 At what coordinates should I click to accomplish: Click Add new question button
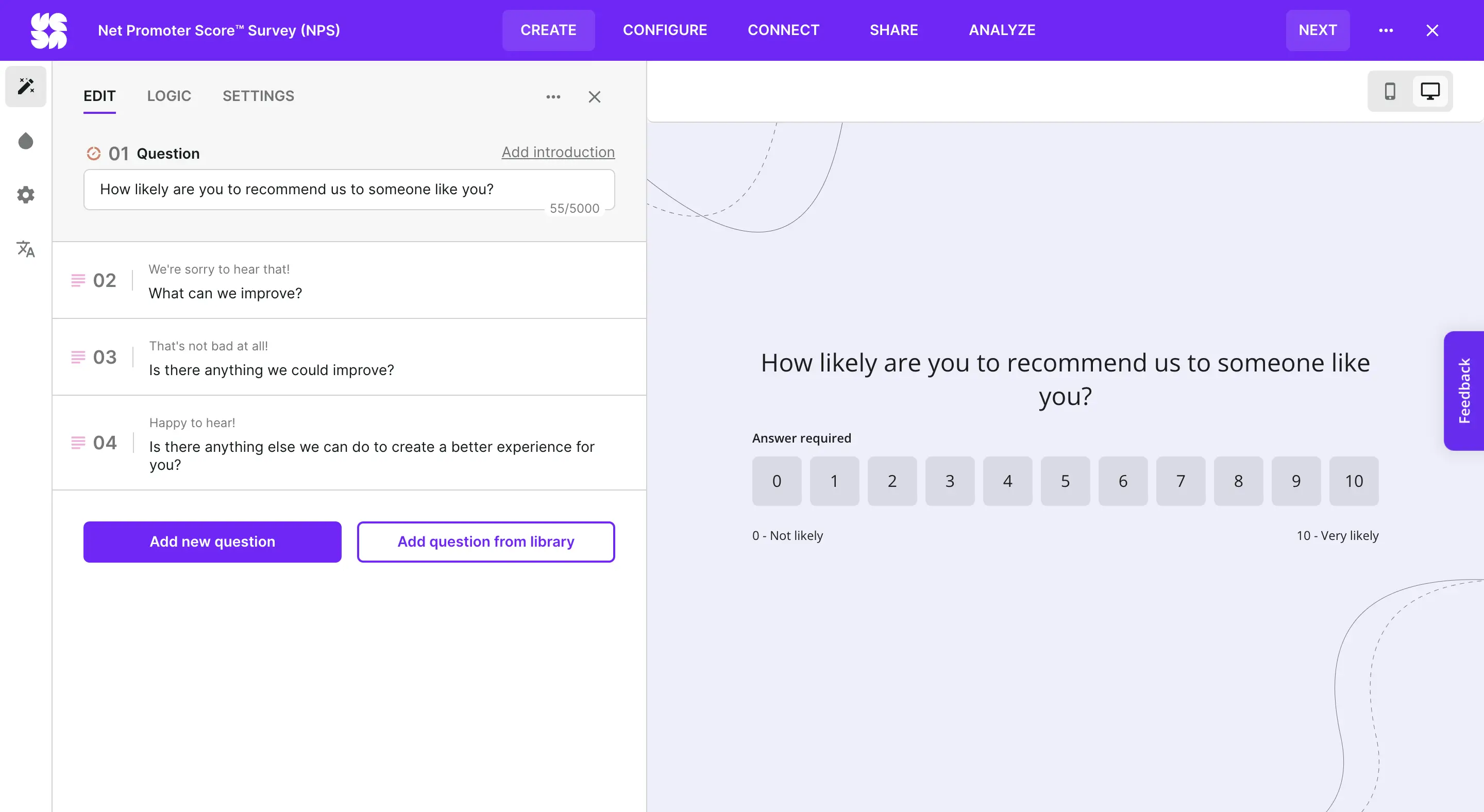(212, 542)
